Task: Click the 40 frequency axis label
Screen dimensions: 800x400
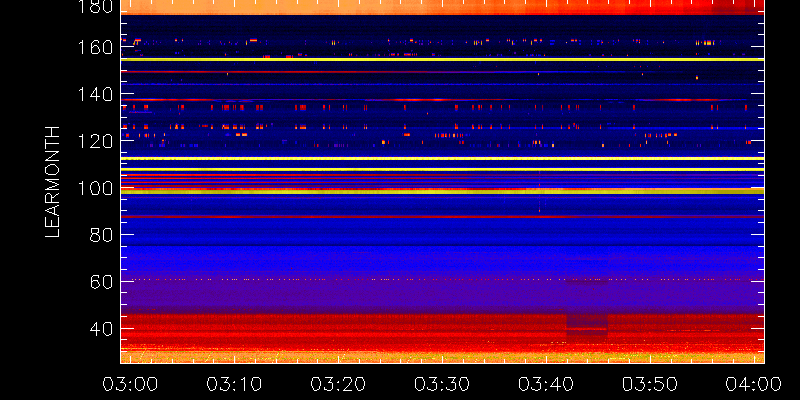Action: tap(102, 329)
